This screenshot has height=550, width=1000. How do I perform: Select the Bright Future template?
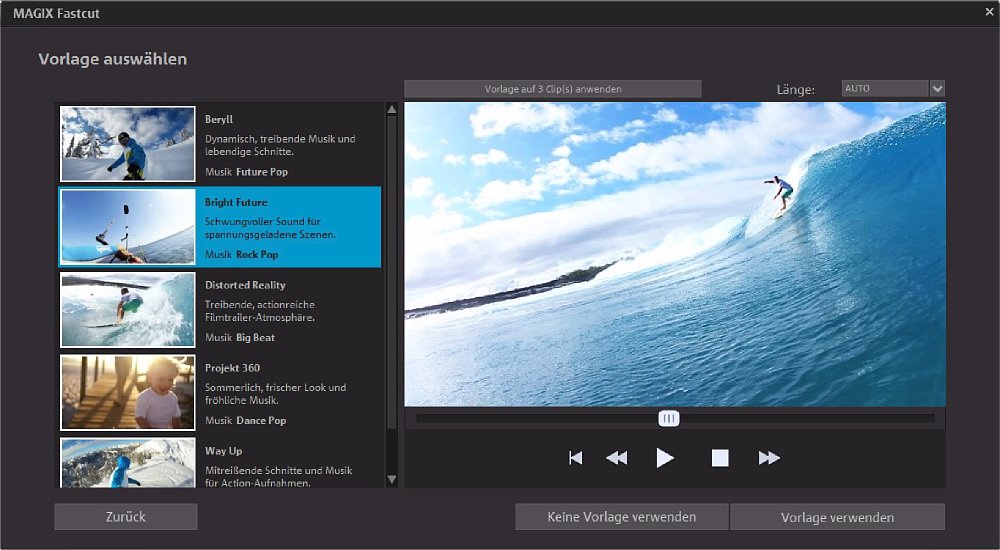coord(220,227)
